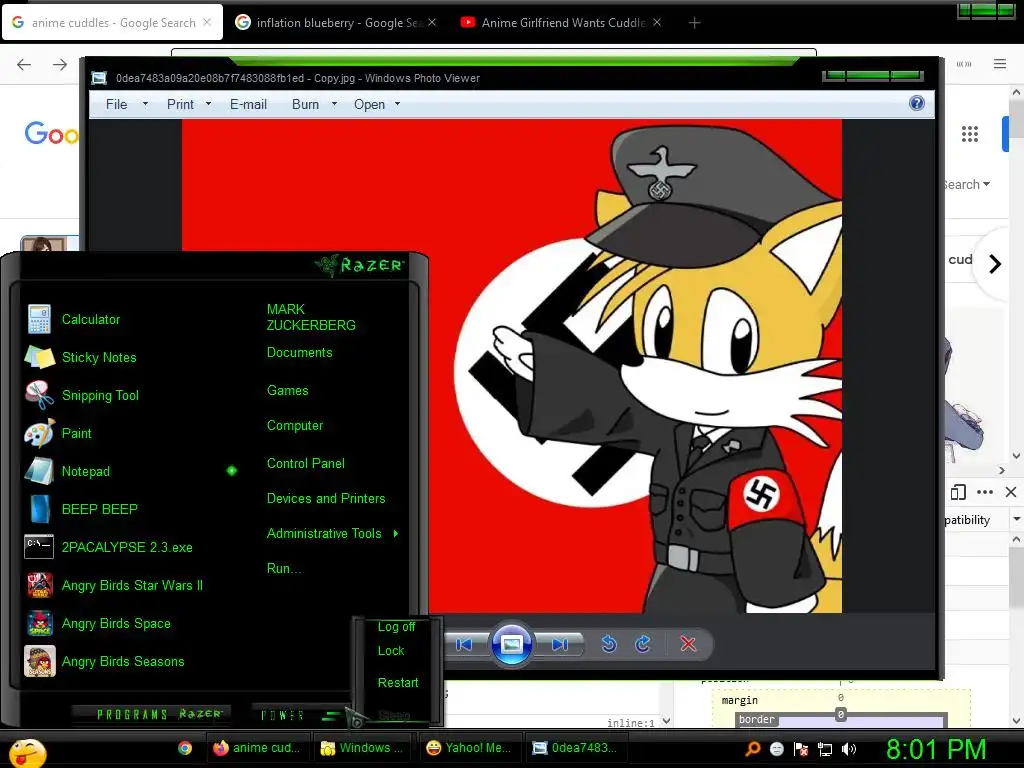Click the Action Center flag tray icon

tap(801, 749)
